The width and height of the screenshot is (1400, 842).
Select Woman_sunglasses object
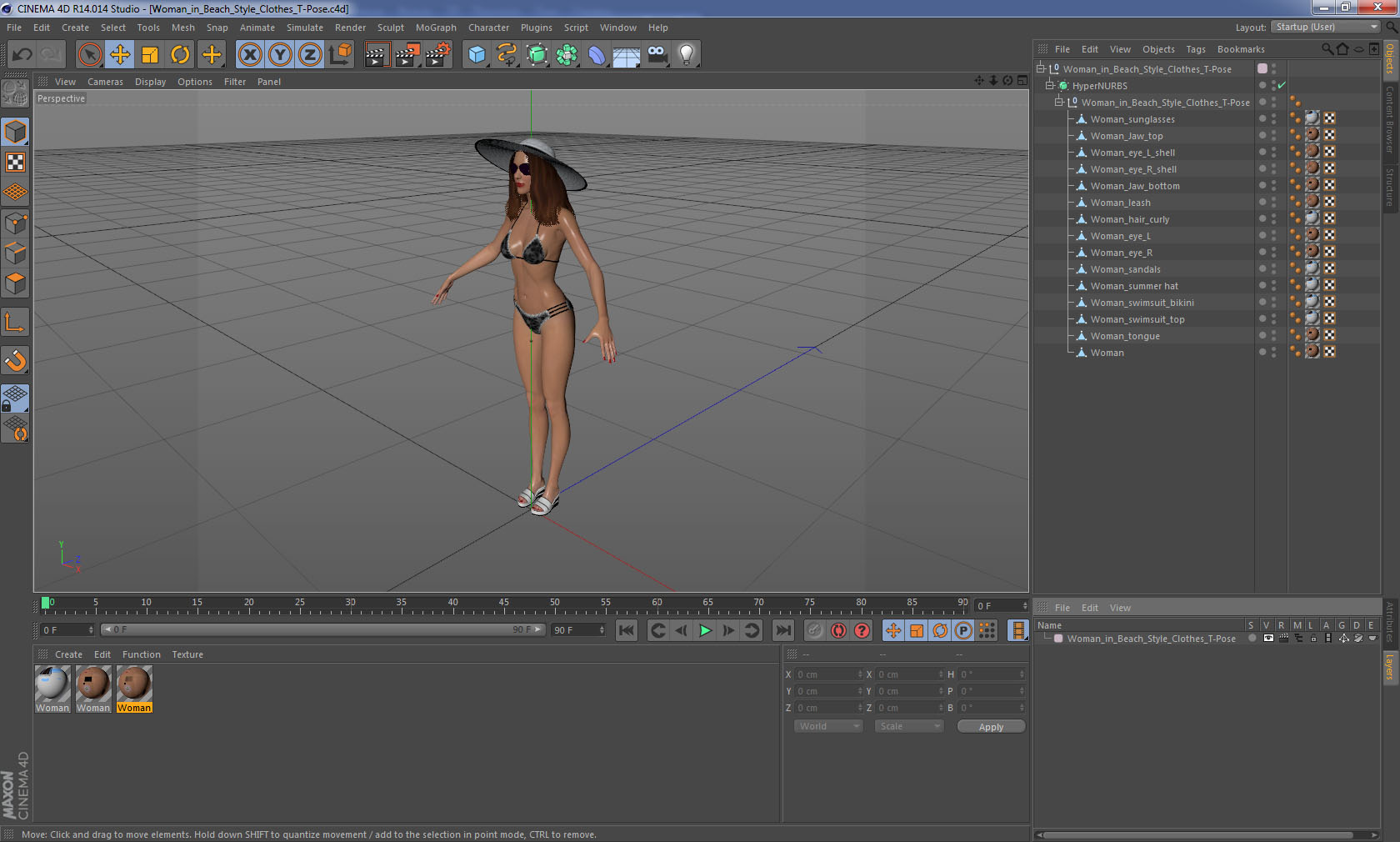(x=1132, y=119)
